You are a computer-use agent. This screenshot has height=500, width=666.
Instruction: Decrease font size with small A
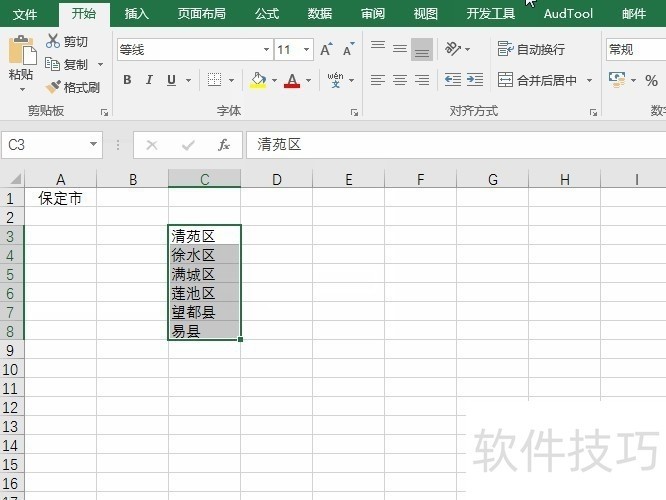pos(348,50)
